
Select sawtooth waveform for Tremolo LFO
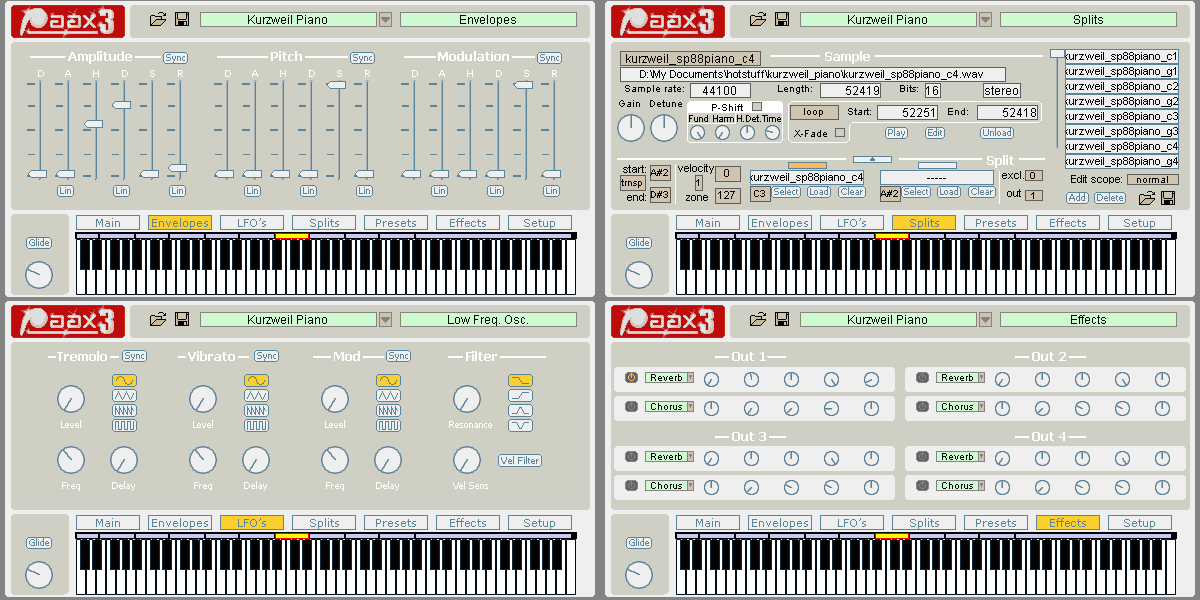pos(124,410)
